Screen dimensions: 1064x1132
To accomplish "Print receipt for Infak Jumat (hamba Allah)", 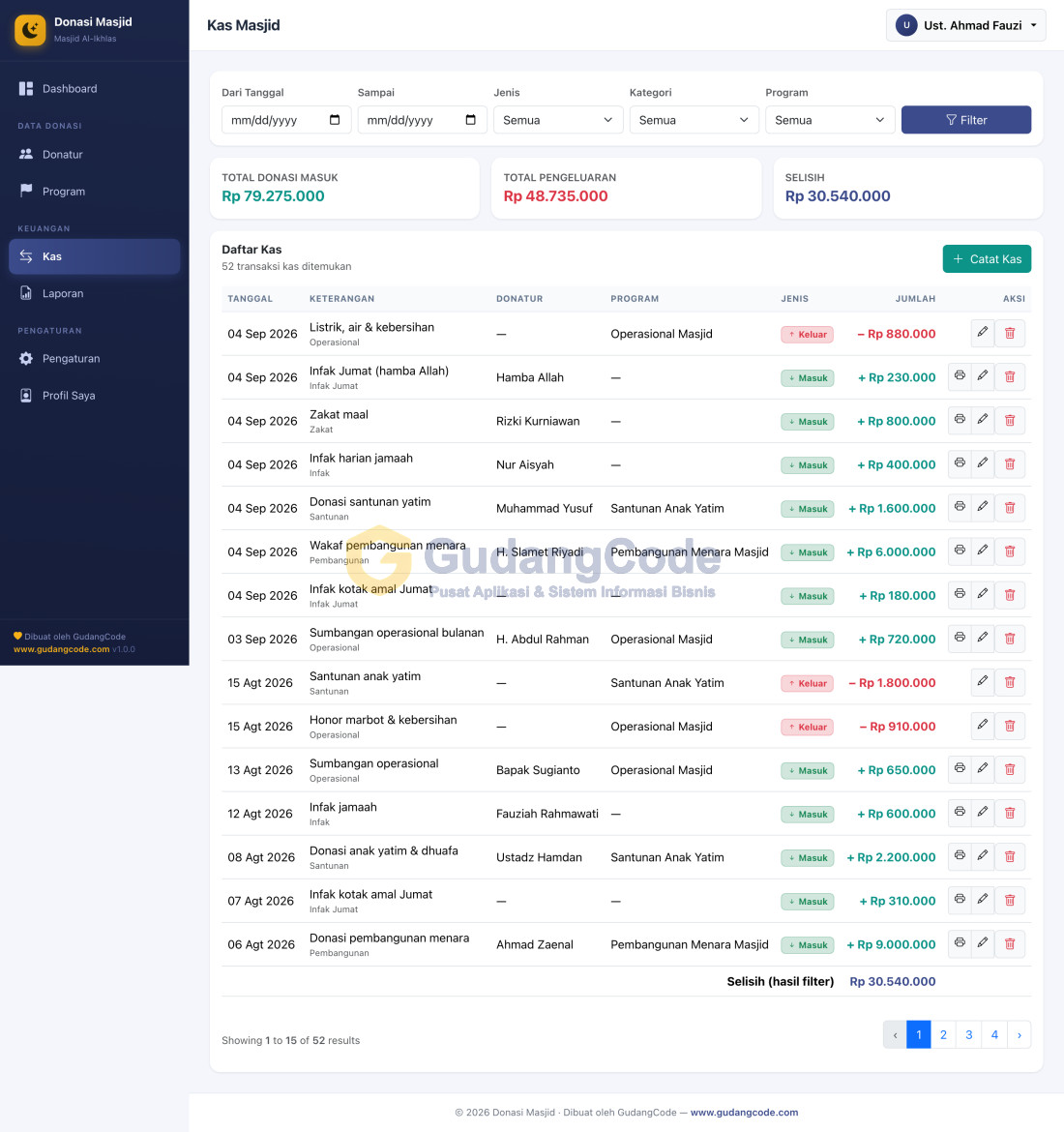I will (960, 377).
